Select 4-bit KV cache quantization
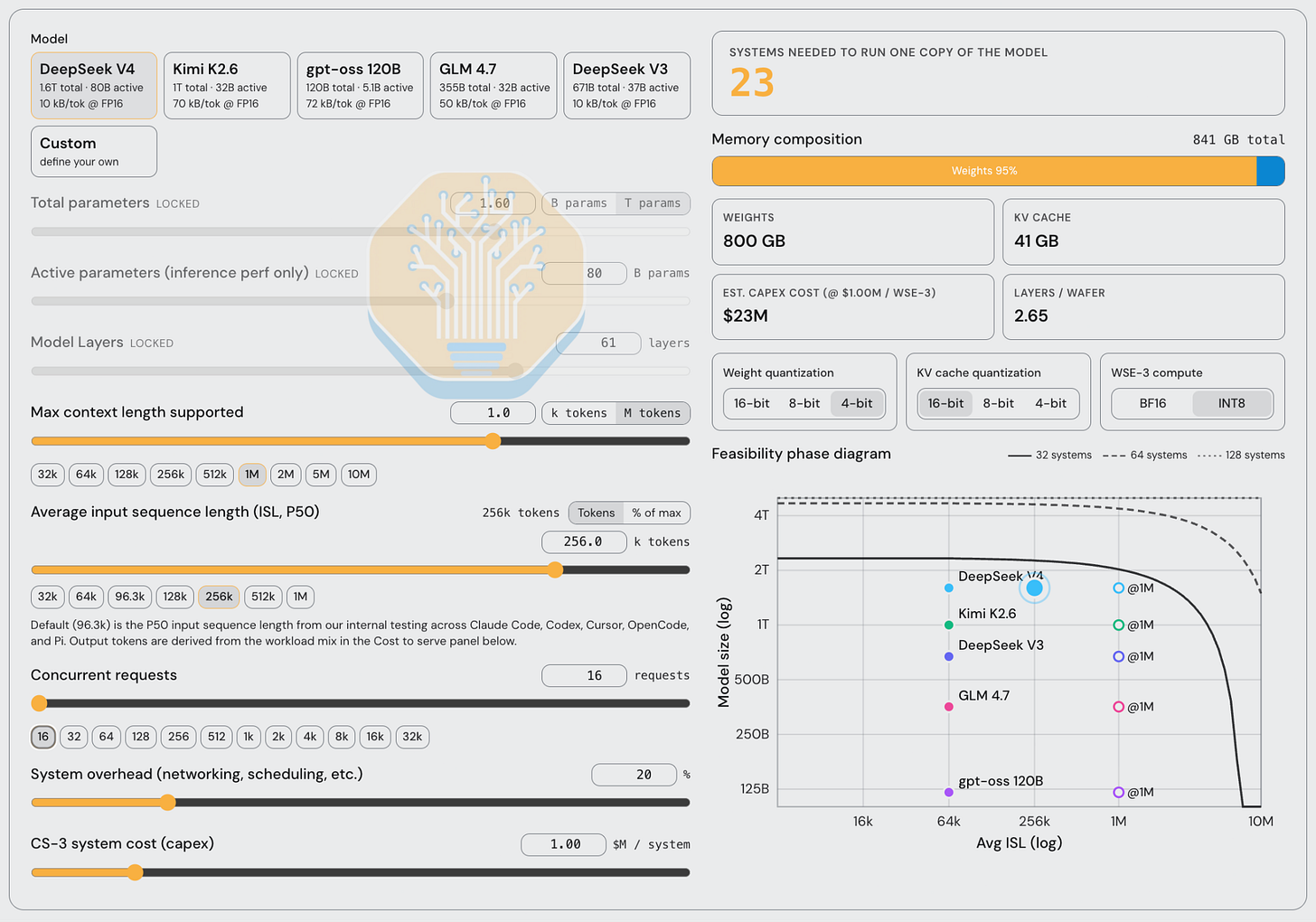1316x922 pixels. pyautogui.click(x=1051, y=403)
